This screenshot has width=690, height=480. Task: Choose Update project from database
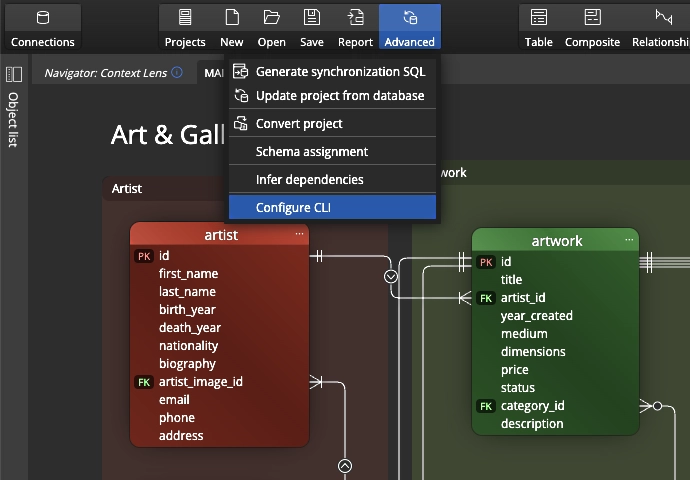(x=332, y=95)
